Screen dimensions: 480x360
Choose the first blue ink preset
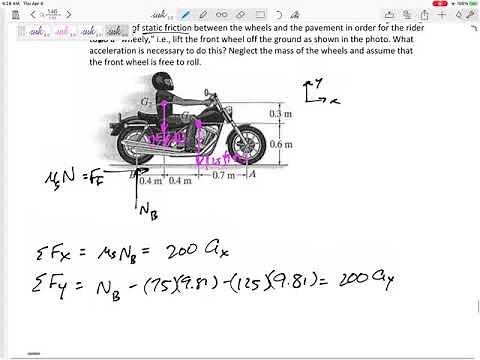[x=39, y=32]
